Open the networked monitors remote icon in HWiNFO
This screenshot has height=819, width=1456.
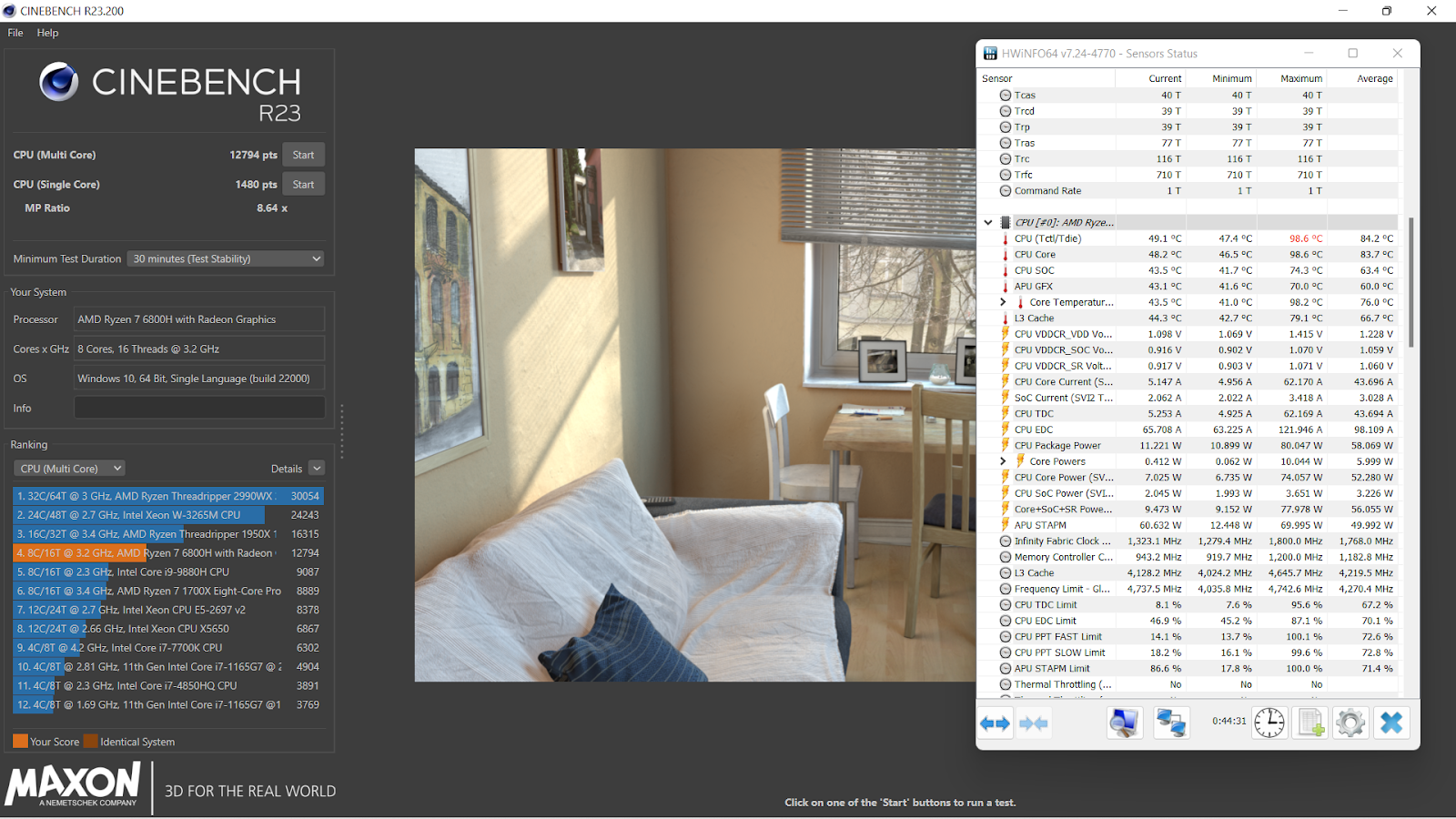click(x=1171, y=723)
